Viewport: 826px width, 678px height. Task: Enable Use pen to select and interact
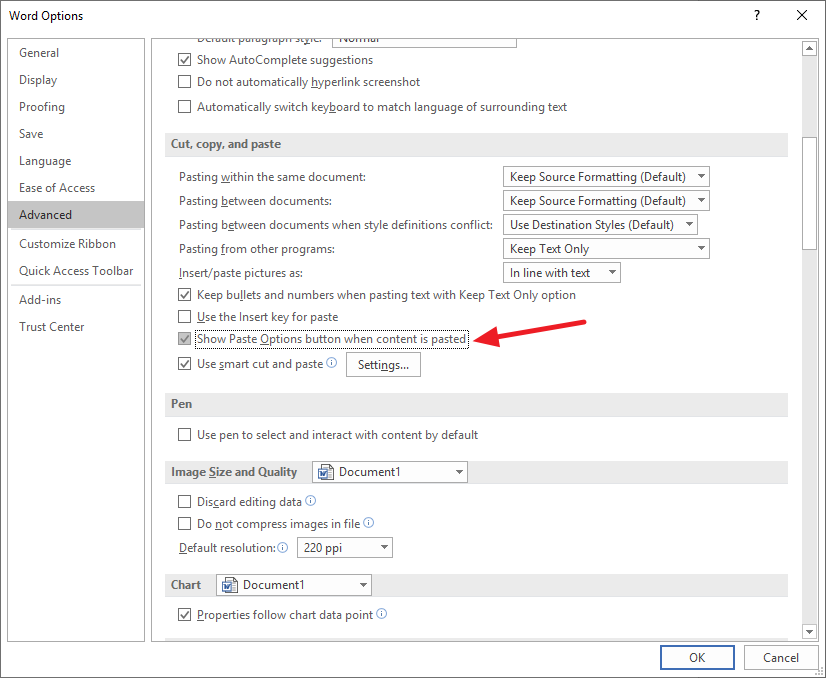184,435
